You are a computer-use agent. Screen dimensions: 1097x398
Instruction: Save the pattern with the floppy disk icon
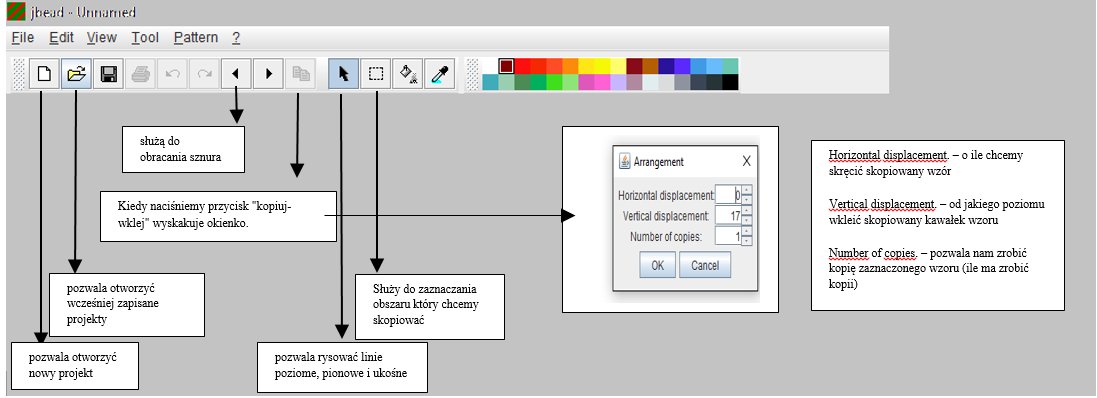[x=108, y=73]
